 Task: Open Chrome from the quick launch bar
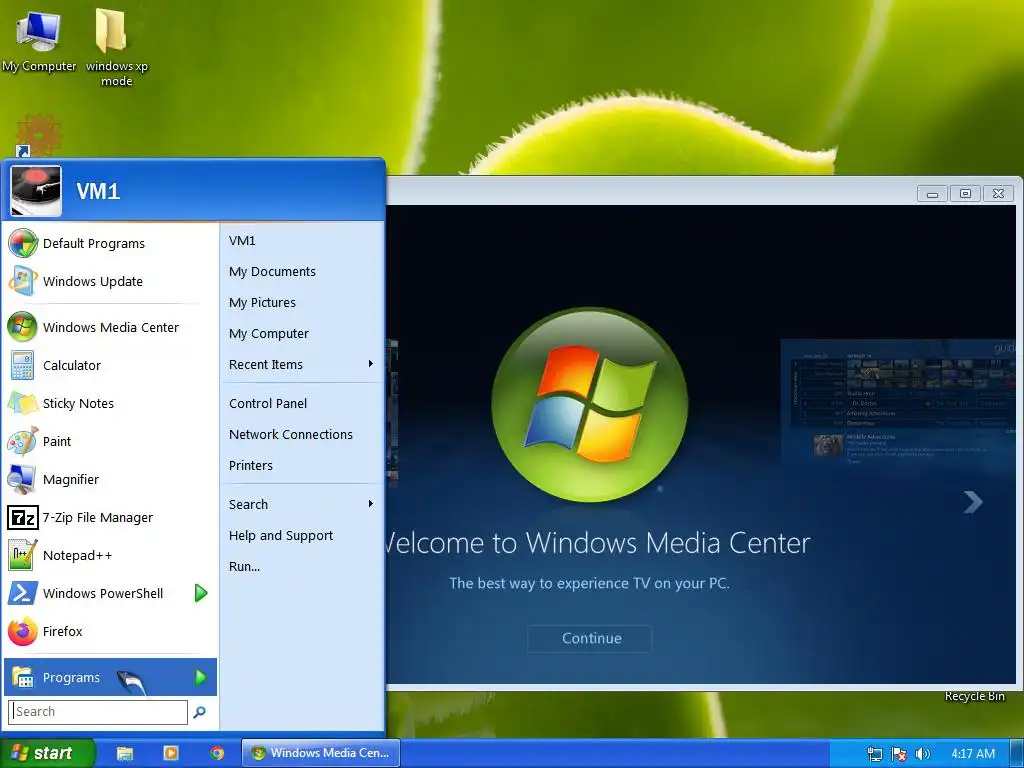(x=217, y=753)
